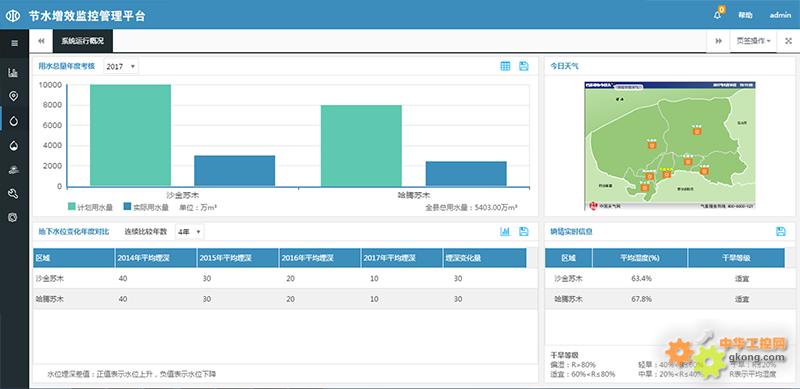The height and width of the screenshot is (389, 800).
Task: Toggle fullscreen with the expand icon
Action: (x=788, y=41)
